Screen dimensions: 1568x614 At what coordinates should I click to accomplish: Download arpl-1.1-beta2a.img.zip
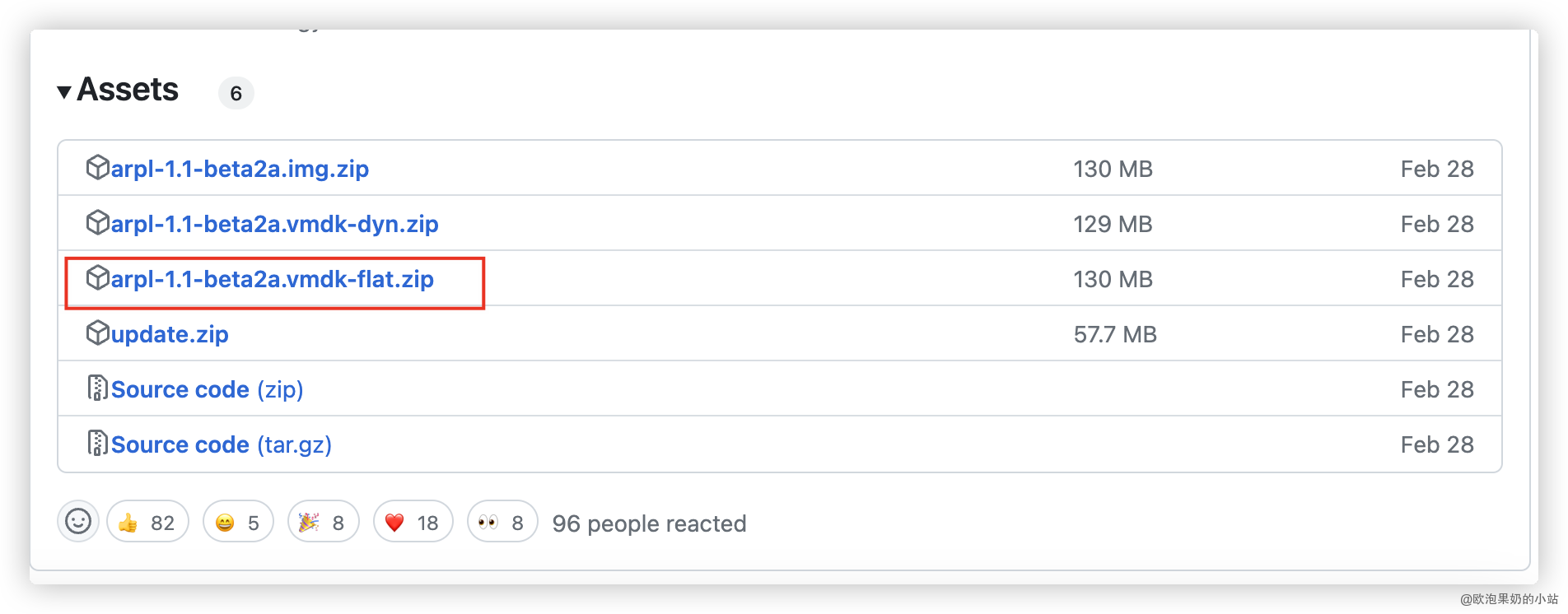(x=240, y=169)
